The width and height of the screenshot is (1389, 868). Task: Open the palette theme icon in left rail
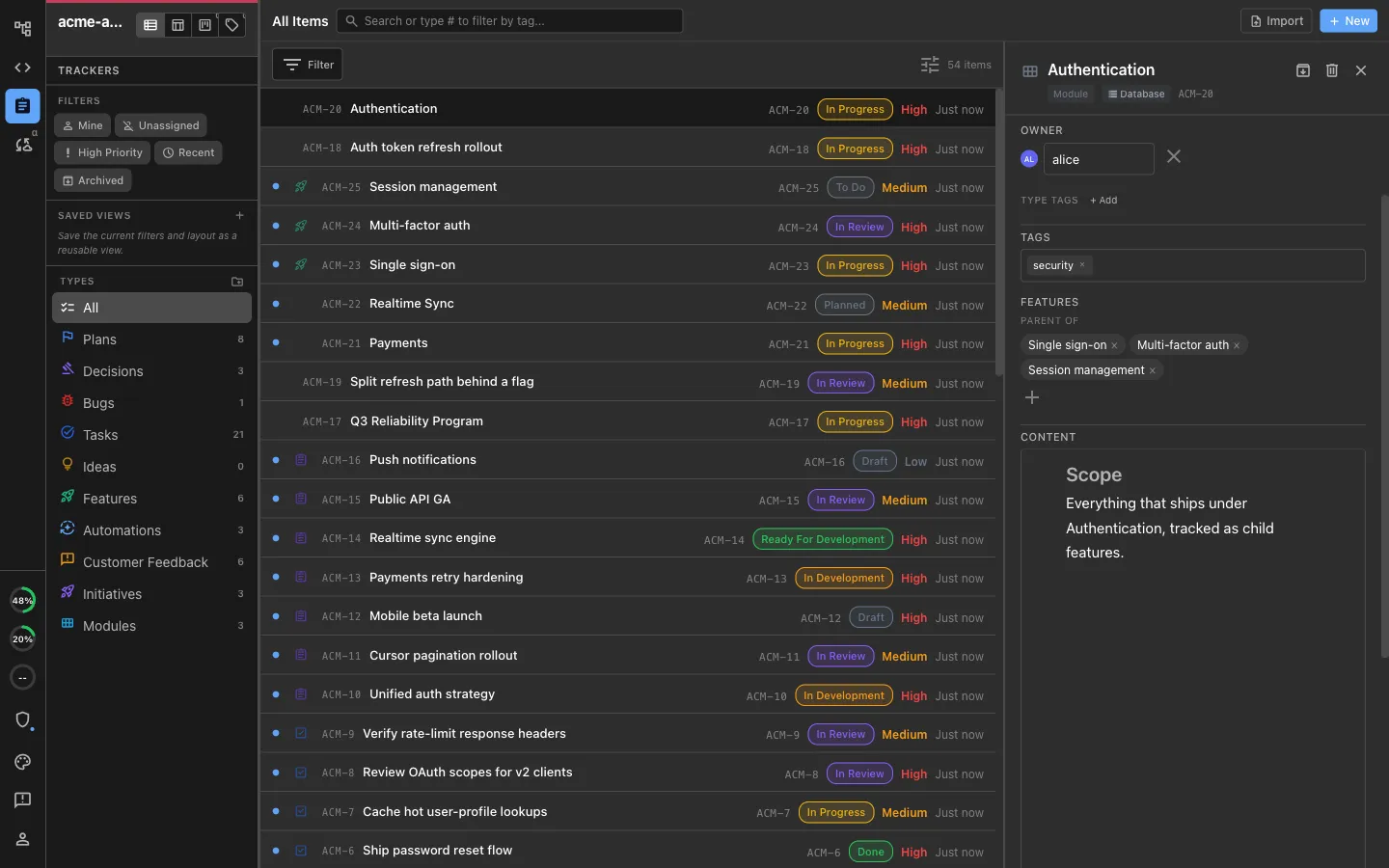pyautogui.click(x=22, y=762)
